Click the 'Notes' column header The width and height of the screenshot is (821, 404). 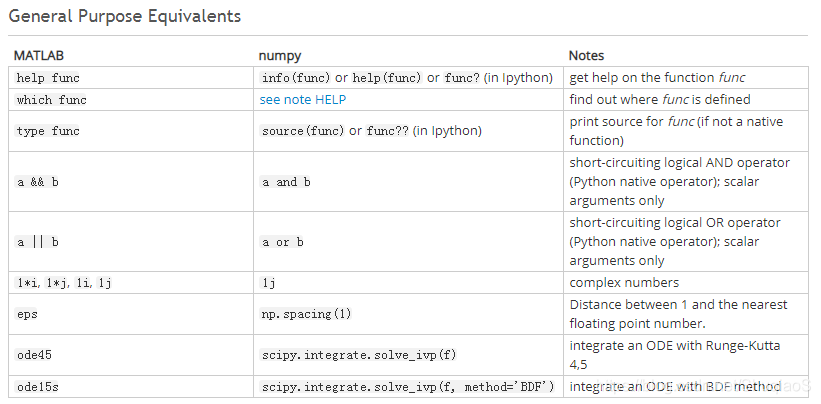[x=586, y=55]
